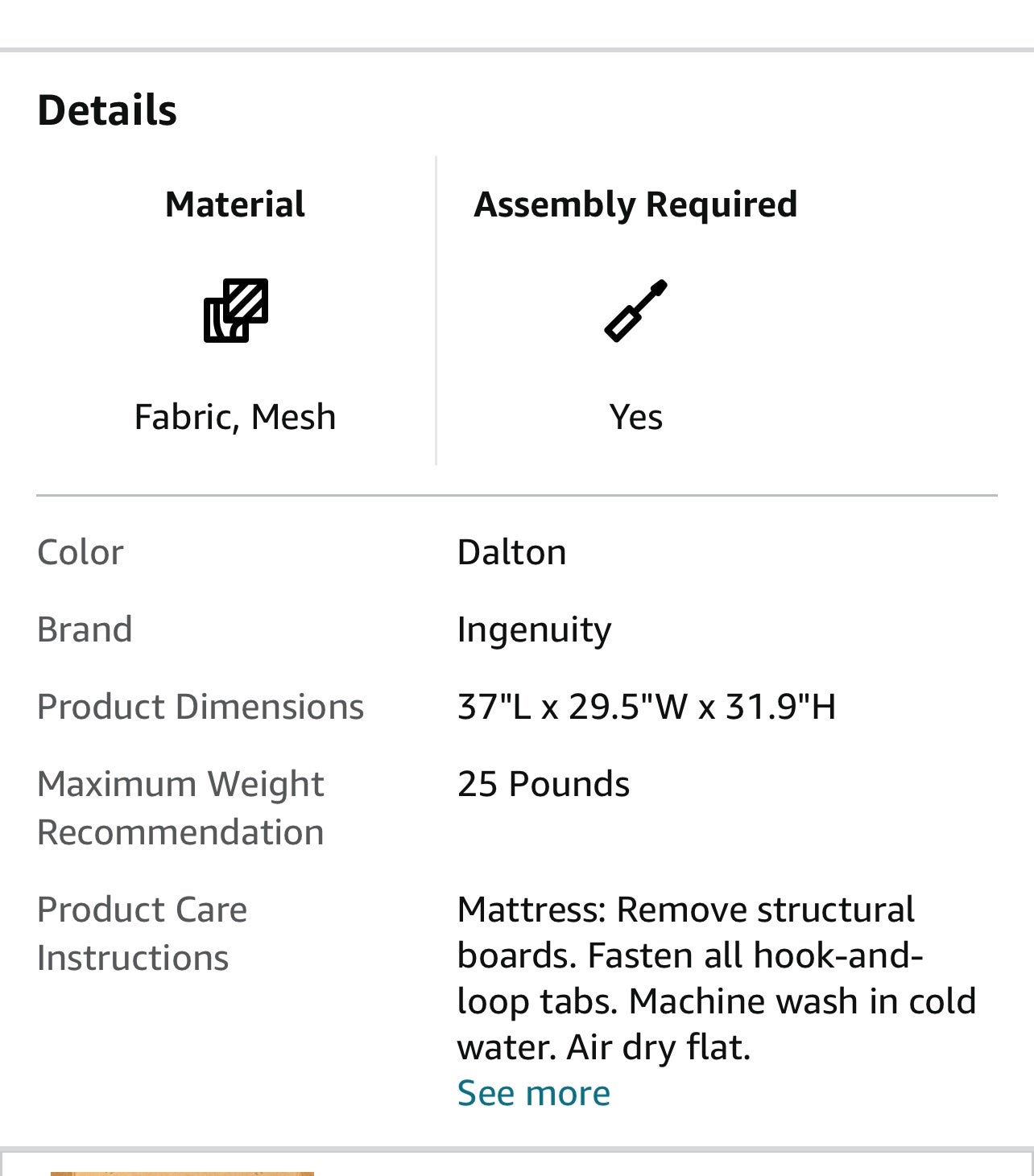1034x1176 pixels.
Task: Tap the product thumbnail at the bottom edge
Action: (182, 1173)
